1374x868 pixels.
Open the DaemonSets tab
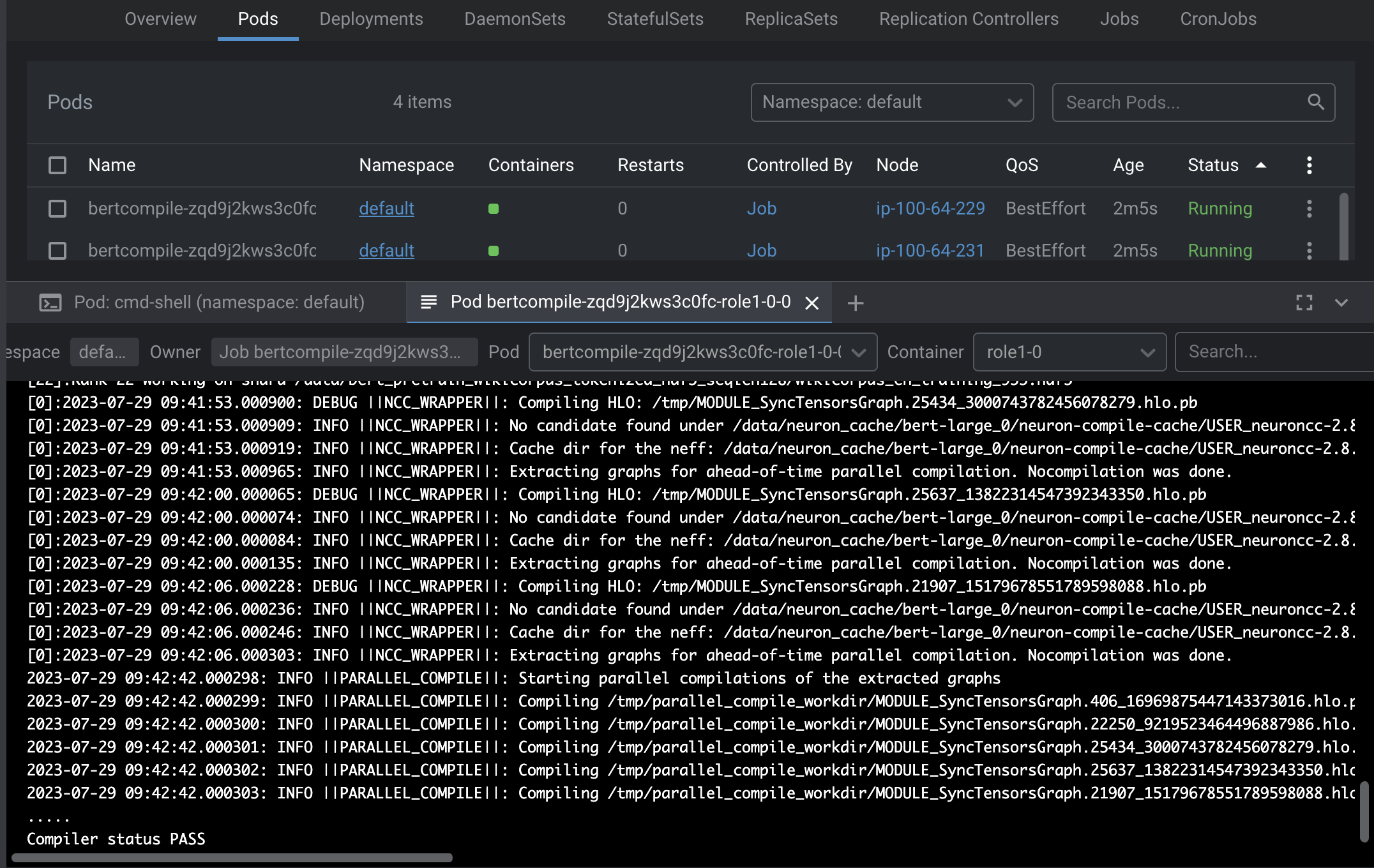click(x=515, y=19)
